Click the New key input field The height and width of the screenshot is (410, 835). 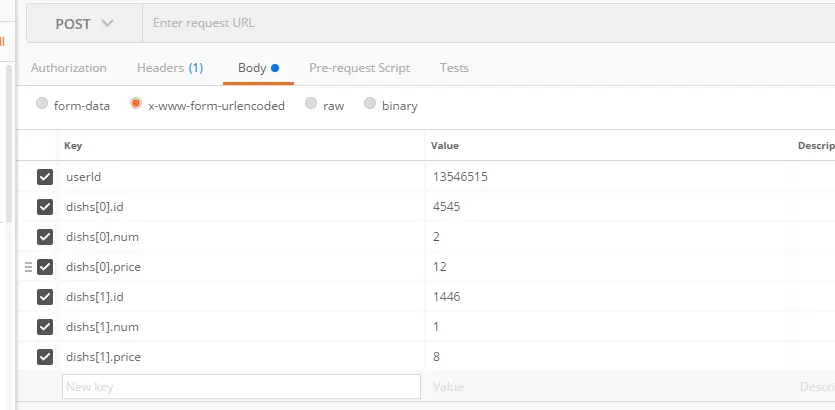(241, 387)
